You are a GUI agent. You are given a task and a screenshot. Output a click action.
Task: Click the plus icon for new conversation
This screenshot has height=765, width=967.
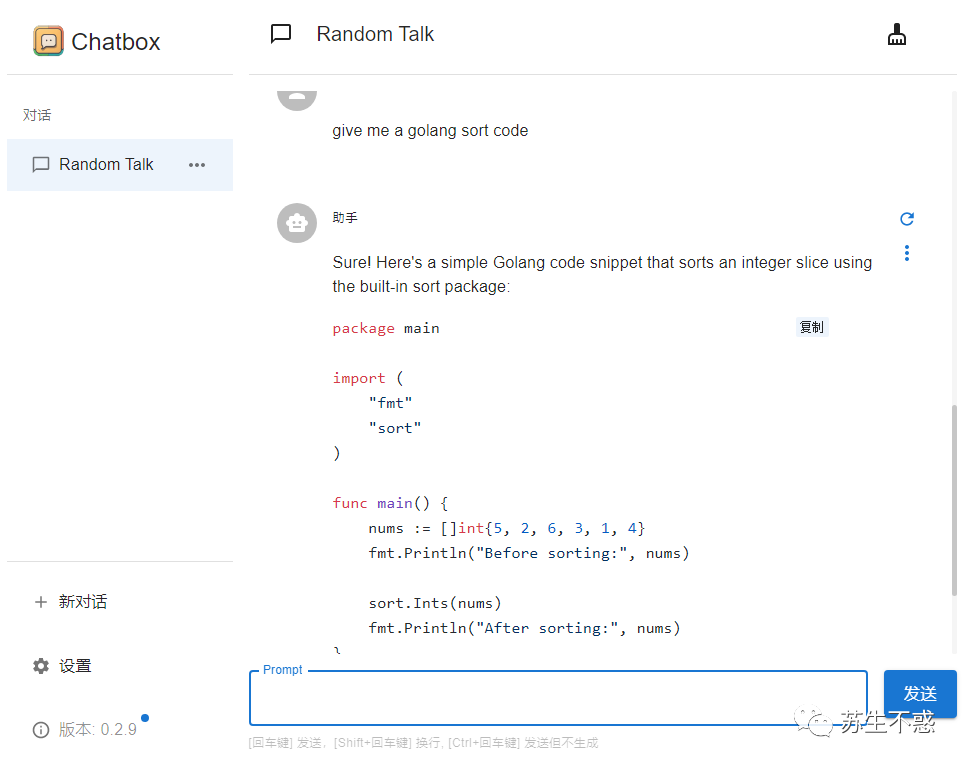click(41, 602)
